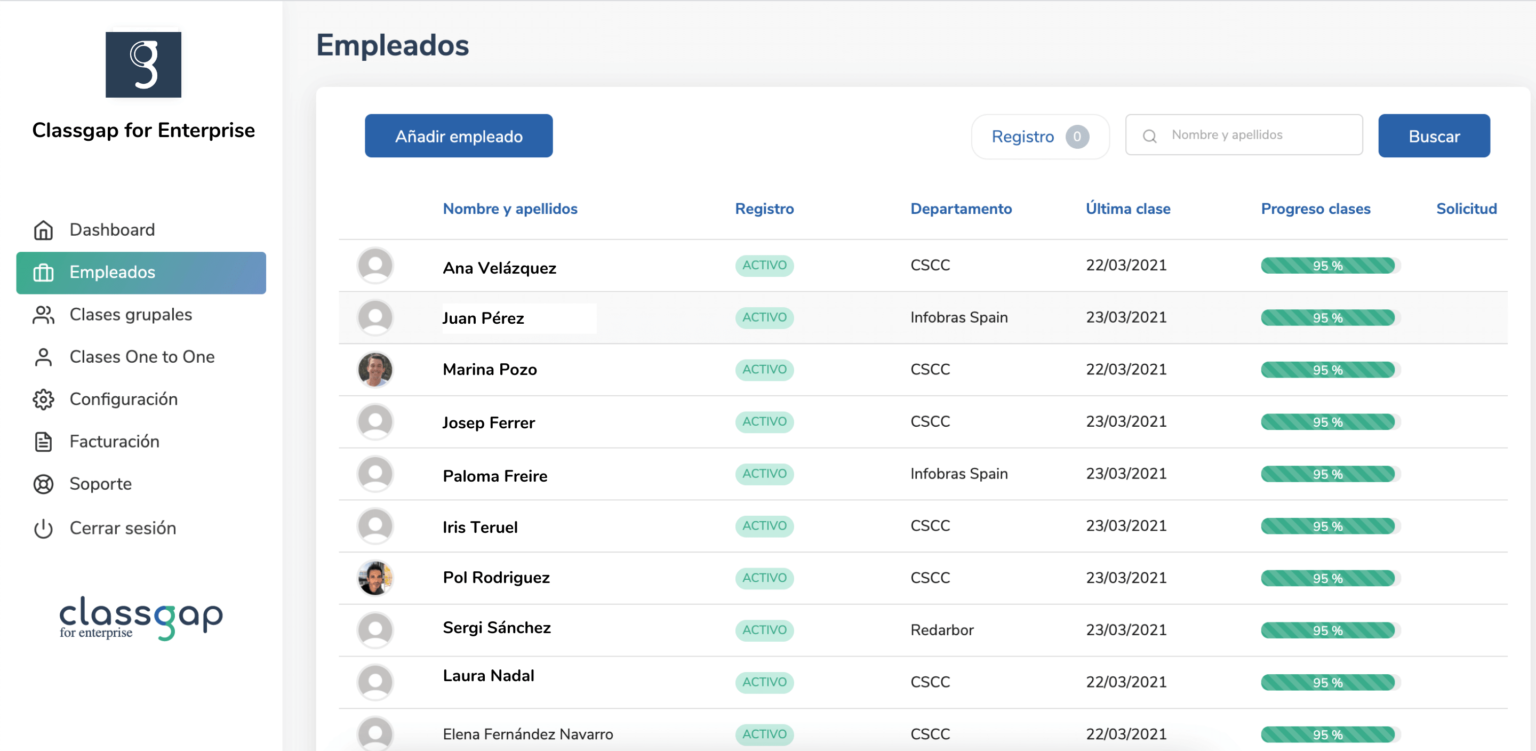This screenshot has height=751, width=1536.
Task: Click the Solicitud column header
Action: 1467,209
